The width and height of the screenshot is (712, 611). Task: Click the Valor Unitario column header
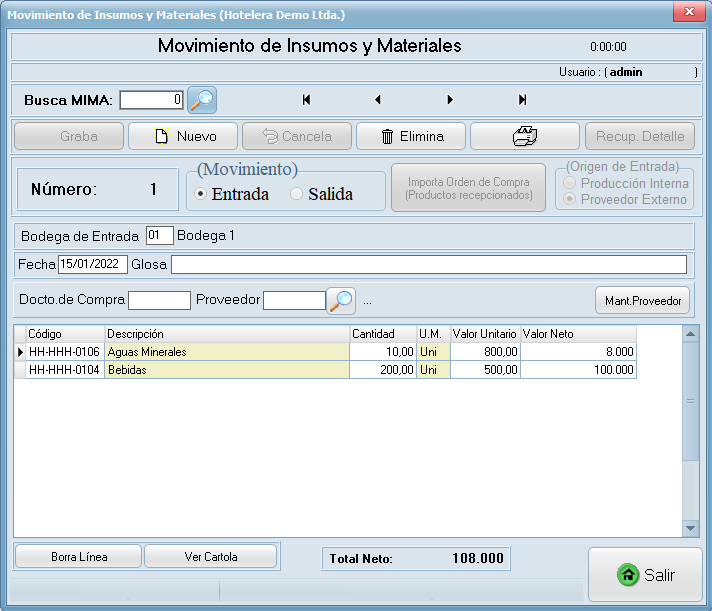tap(485, 334)
